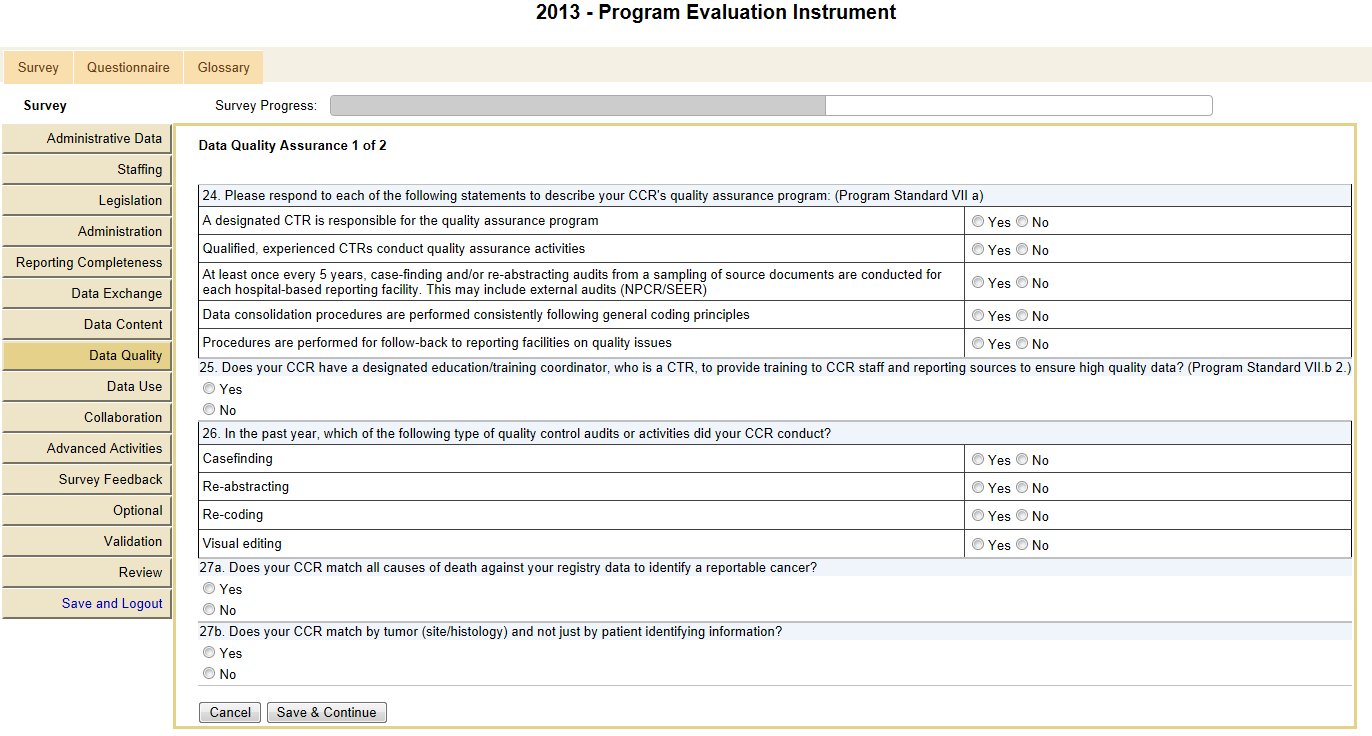Screen dimensions: 1372x736
Task: Navigate to Reporting Completeness section
Action: 89,263
